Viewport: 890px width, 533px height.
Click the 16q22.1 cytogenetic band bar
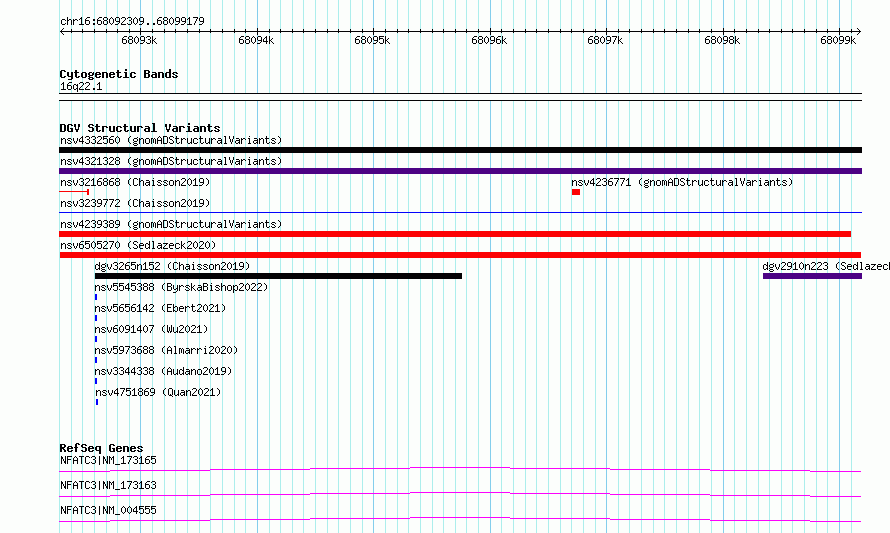point(460,97)
